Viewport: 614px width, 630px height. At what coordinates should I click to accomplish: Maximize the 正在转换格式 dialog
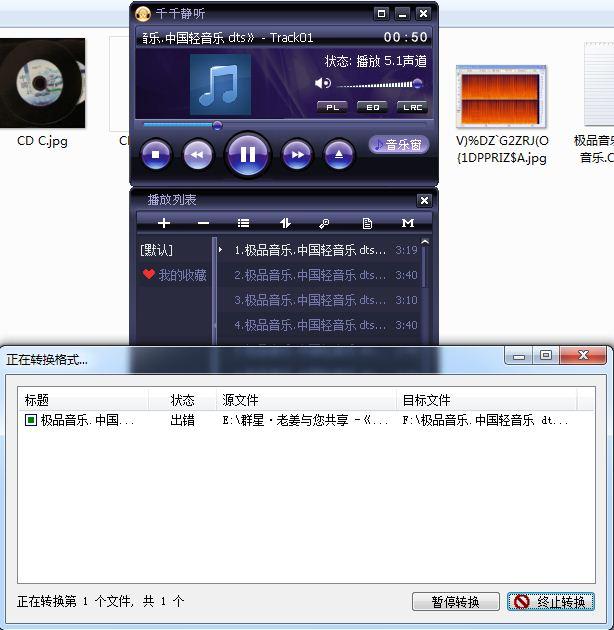pos(546,356)
